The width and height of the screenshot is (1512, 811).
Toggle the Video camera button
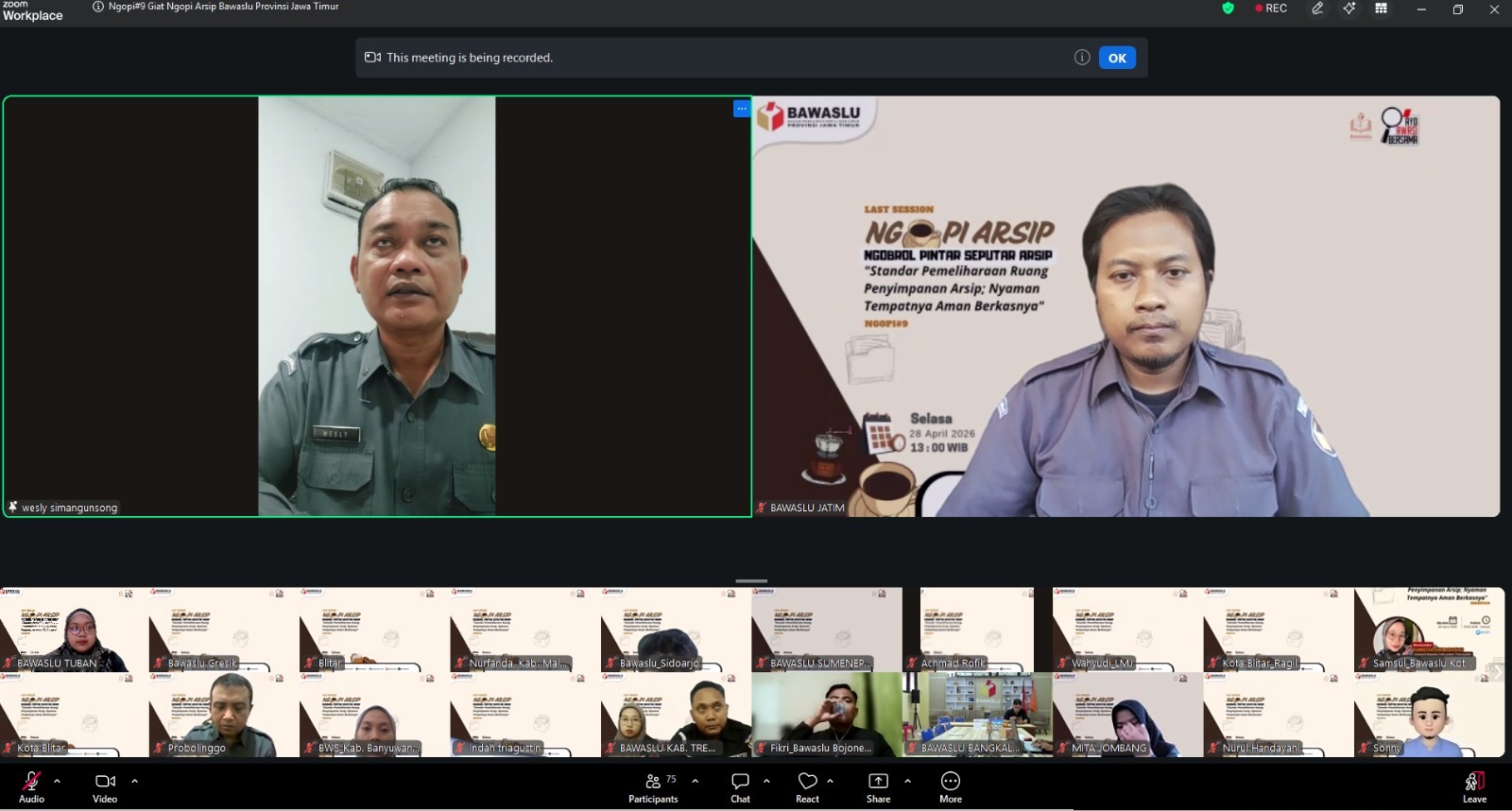click(x=105, y=786)
